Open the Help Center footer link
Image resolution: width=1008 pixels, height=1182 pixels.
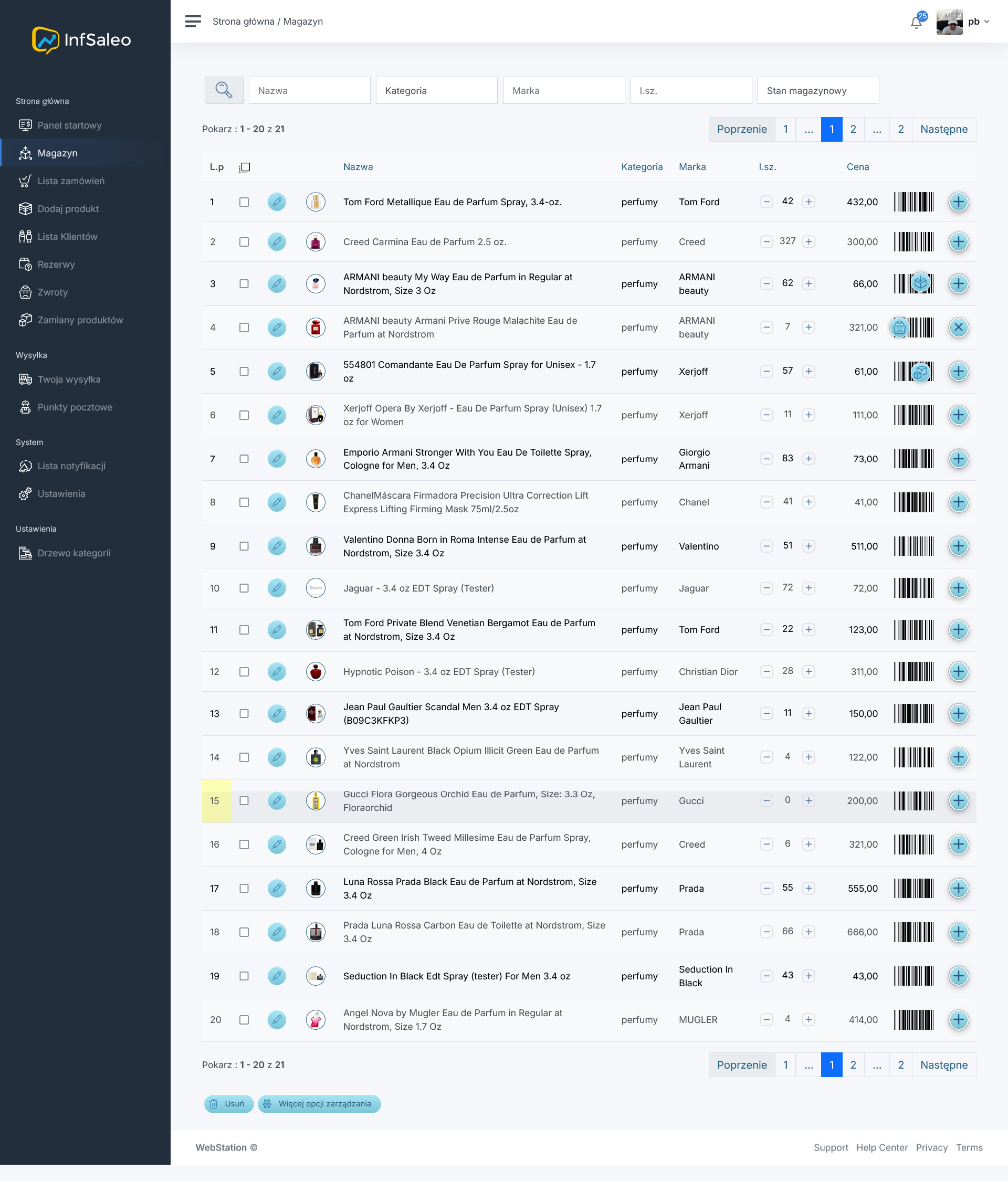coord(881,1148)
